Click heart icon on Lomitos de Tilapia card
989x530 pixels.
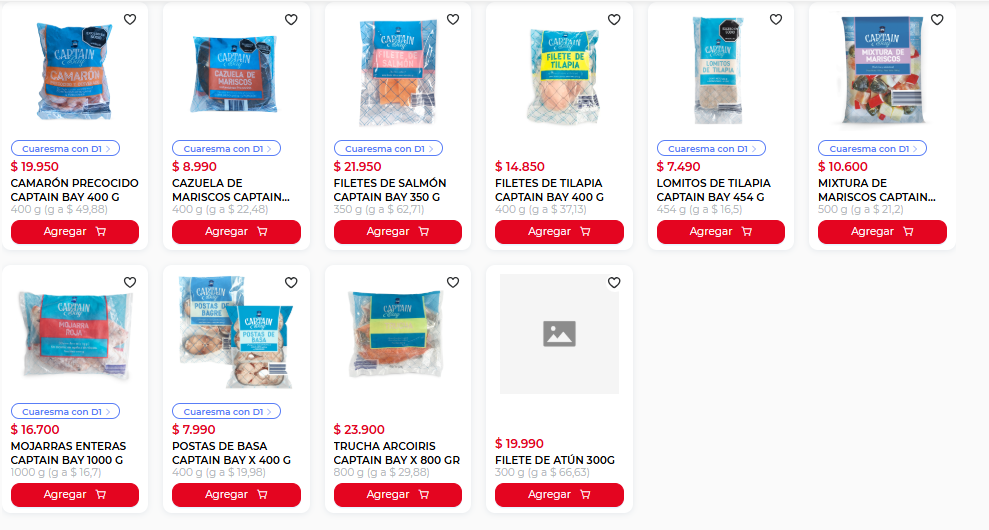pos(776,20)
